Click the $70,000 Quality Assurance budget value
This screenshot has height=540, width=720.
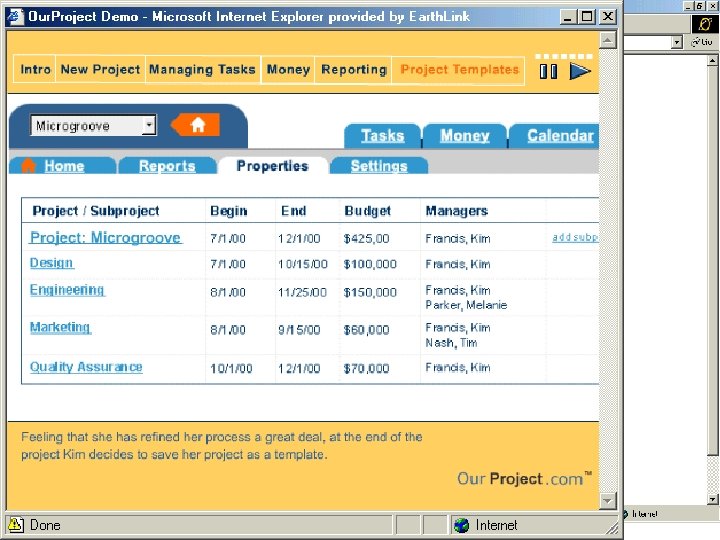pyautogui.click(x=366, y=368)
